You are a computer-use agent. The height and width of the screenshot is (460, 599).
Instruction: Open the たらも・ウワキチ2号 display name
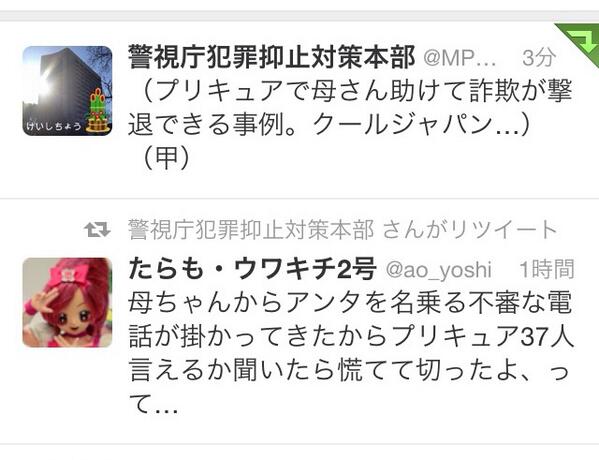(x=253, y=269)
